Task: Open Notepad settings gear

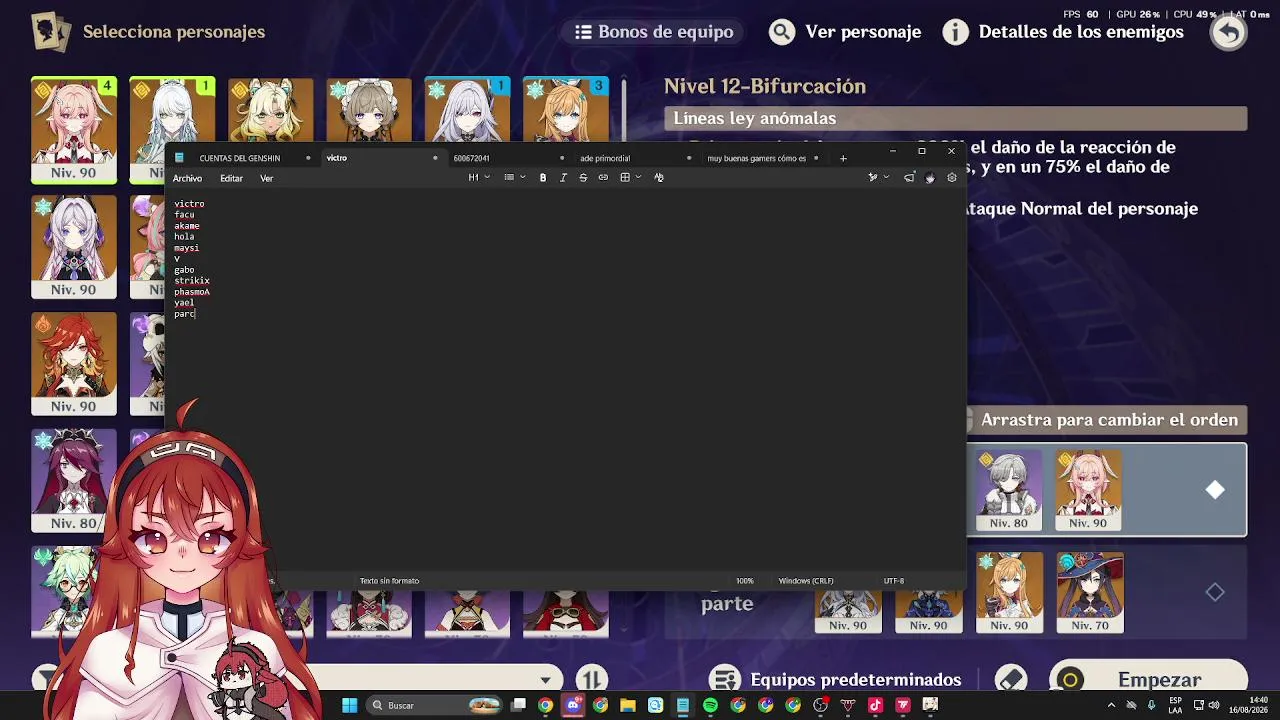Action: pos(951,178)
